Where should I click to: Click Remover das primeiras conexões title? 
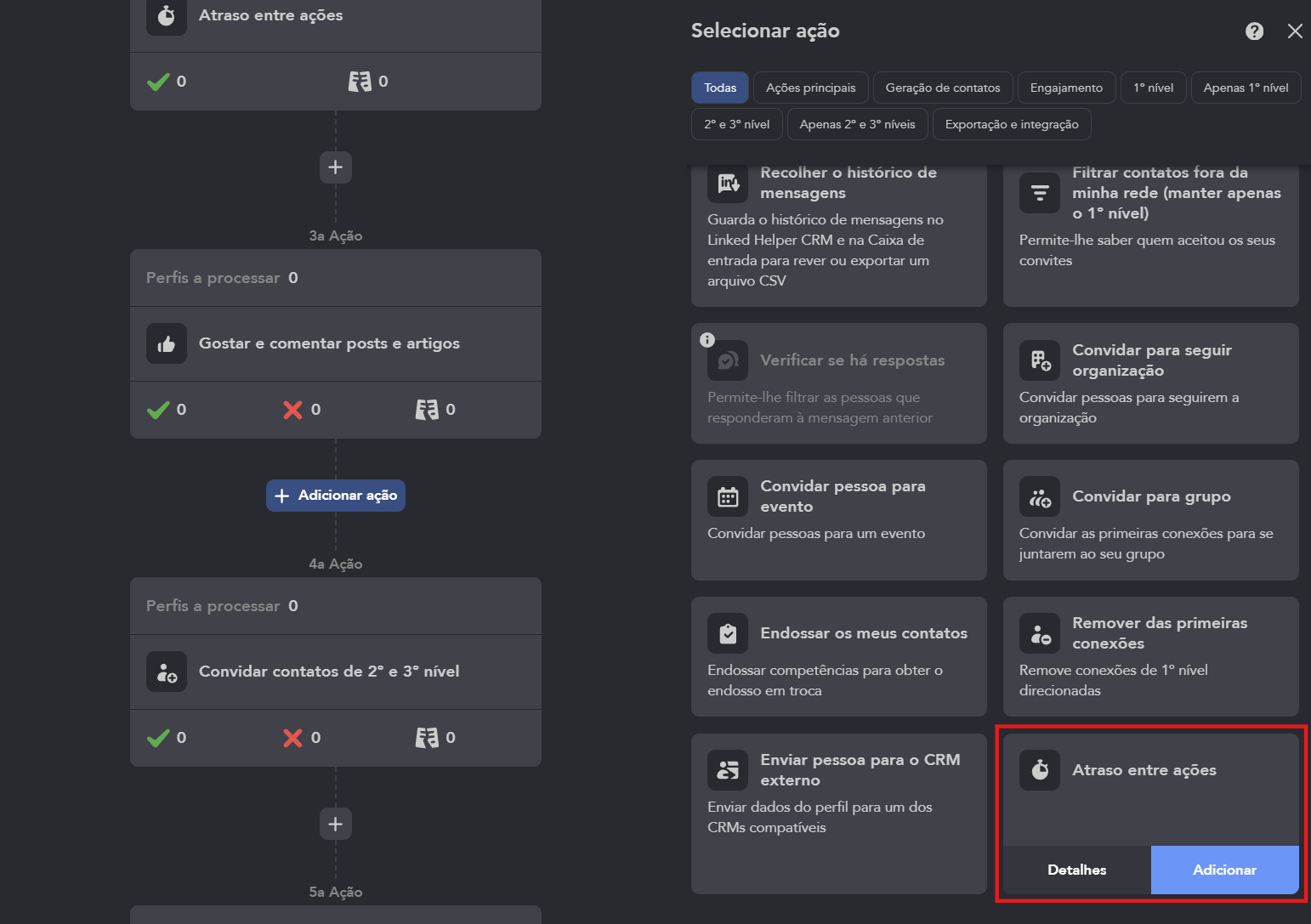point(1160,633)
